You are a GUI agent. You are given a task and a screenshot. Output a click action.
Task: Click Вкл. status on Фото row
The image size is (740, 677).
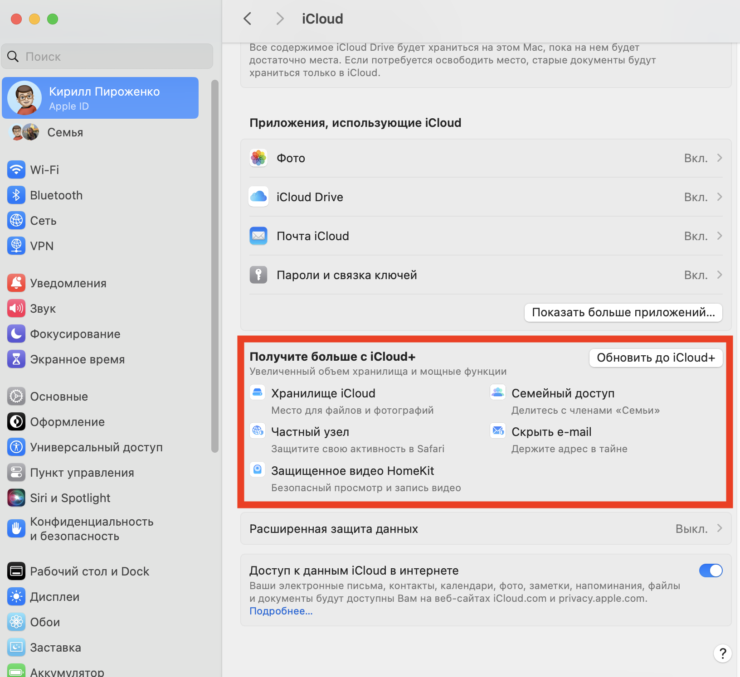(696, 158)
